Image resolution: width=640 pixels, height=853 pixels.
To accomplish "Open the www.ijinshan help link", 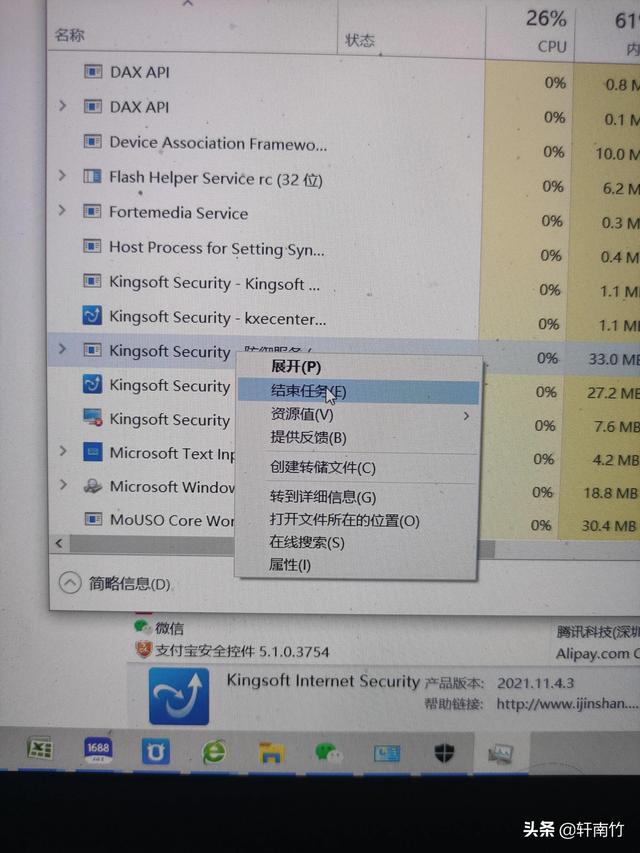I will point(567,704).
